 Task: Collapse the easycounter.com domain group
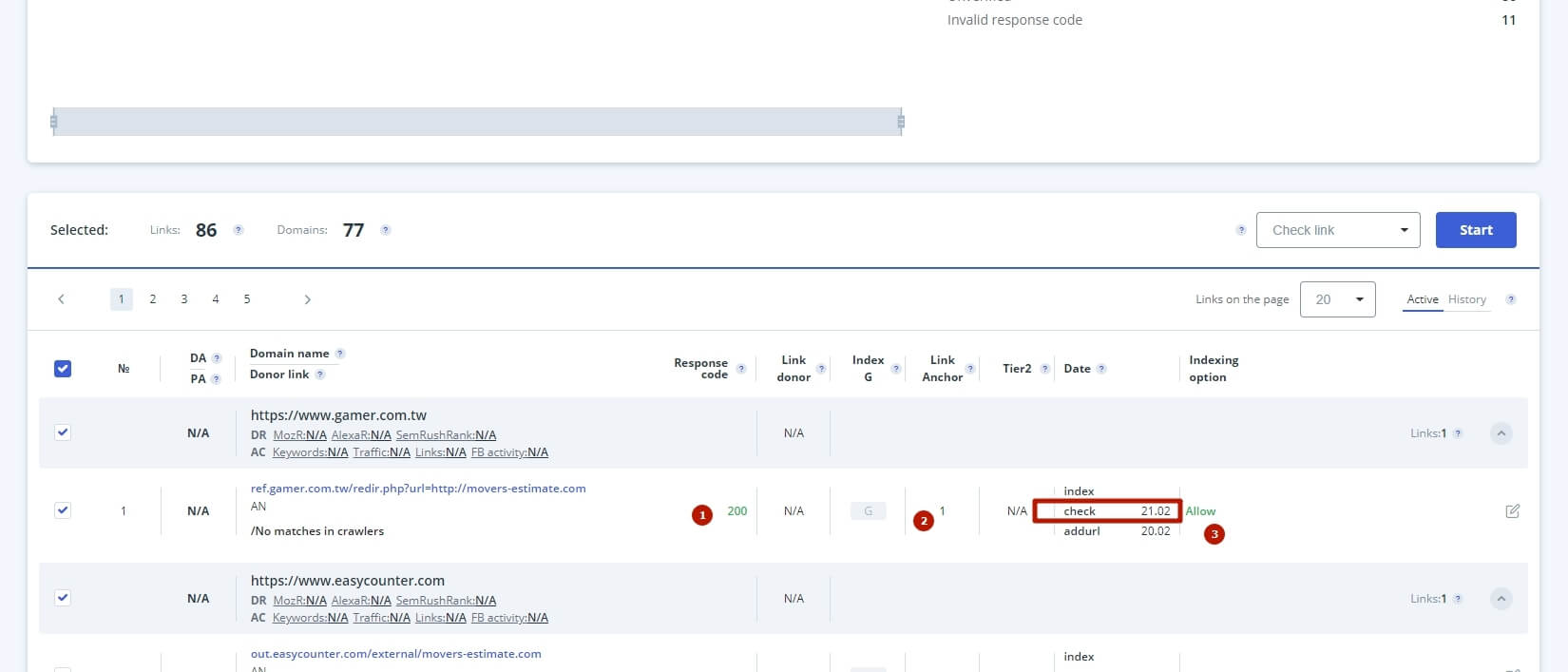pyautogui.click(x=1501, y=599)
